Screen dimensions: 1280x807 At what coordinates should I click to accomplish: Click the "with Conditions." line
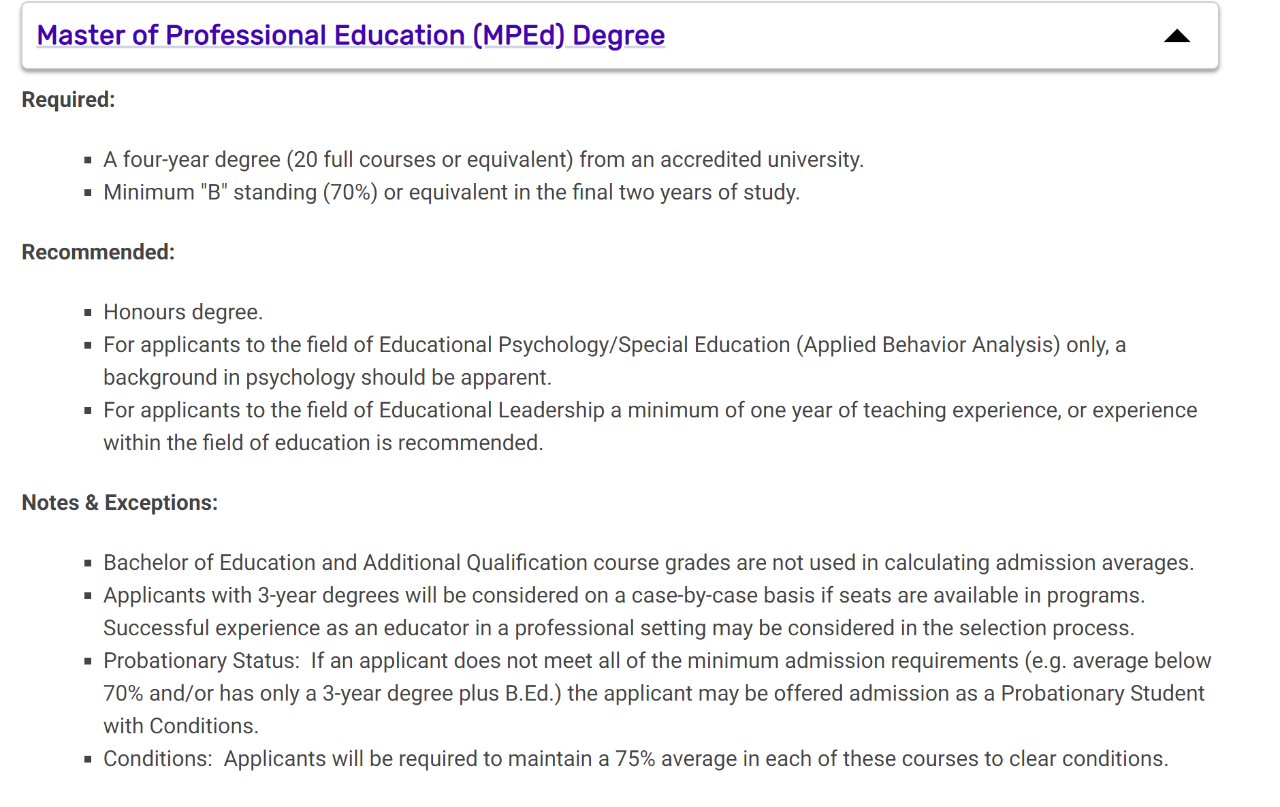pyautogui.click(x=181, y=725)
